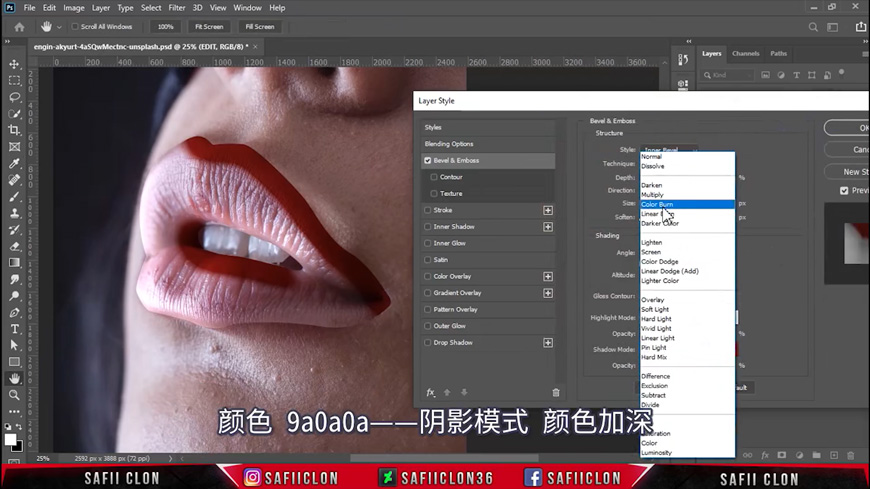Image resolution: width=870 pixels, height=489 pixels.
Task: Enable the Inner Glow checkbox
Action: pyautogui.click(x=428, y=243)
